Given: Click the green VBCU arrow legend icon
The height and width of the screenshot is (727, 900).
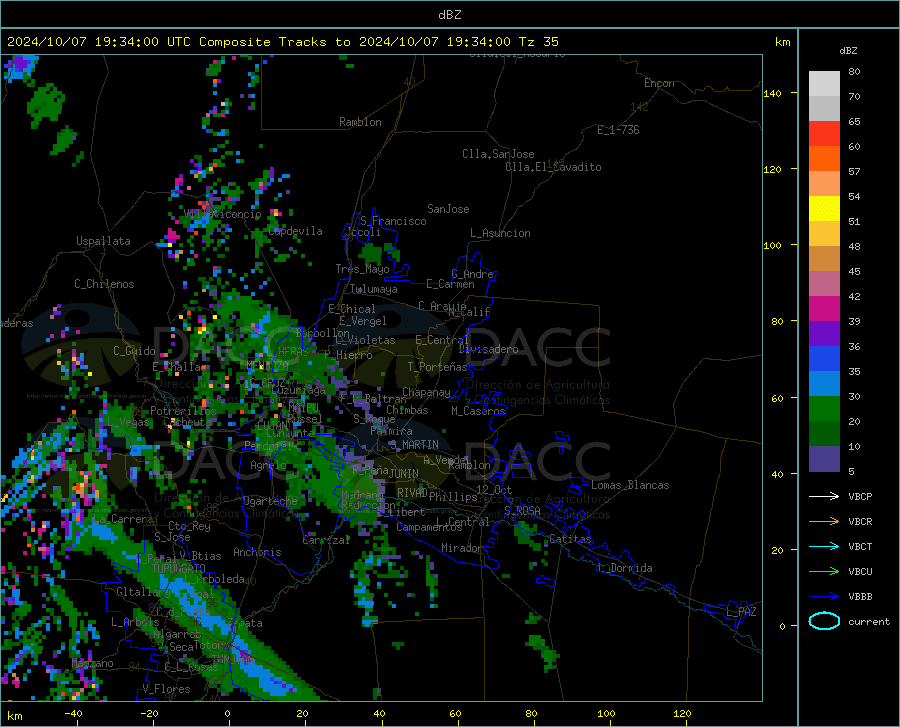Looking at the screenshot, I should pos(824,572).
